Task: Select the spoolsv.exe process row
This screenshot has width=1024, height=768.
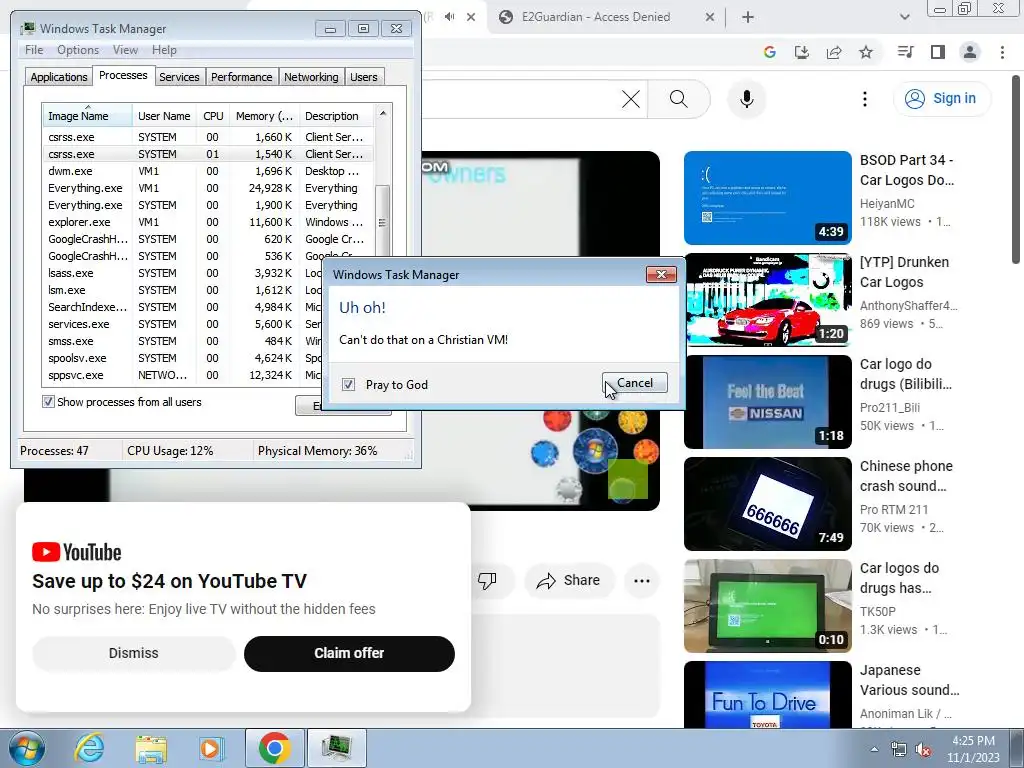Action: tap(183, 358)
